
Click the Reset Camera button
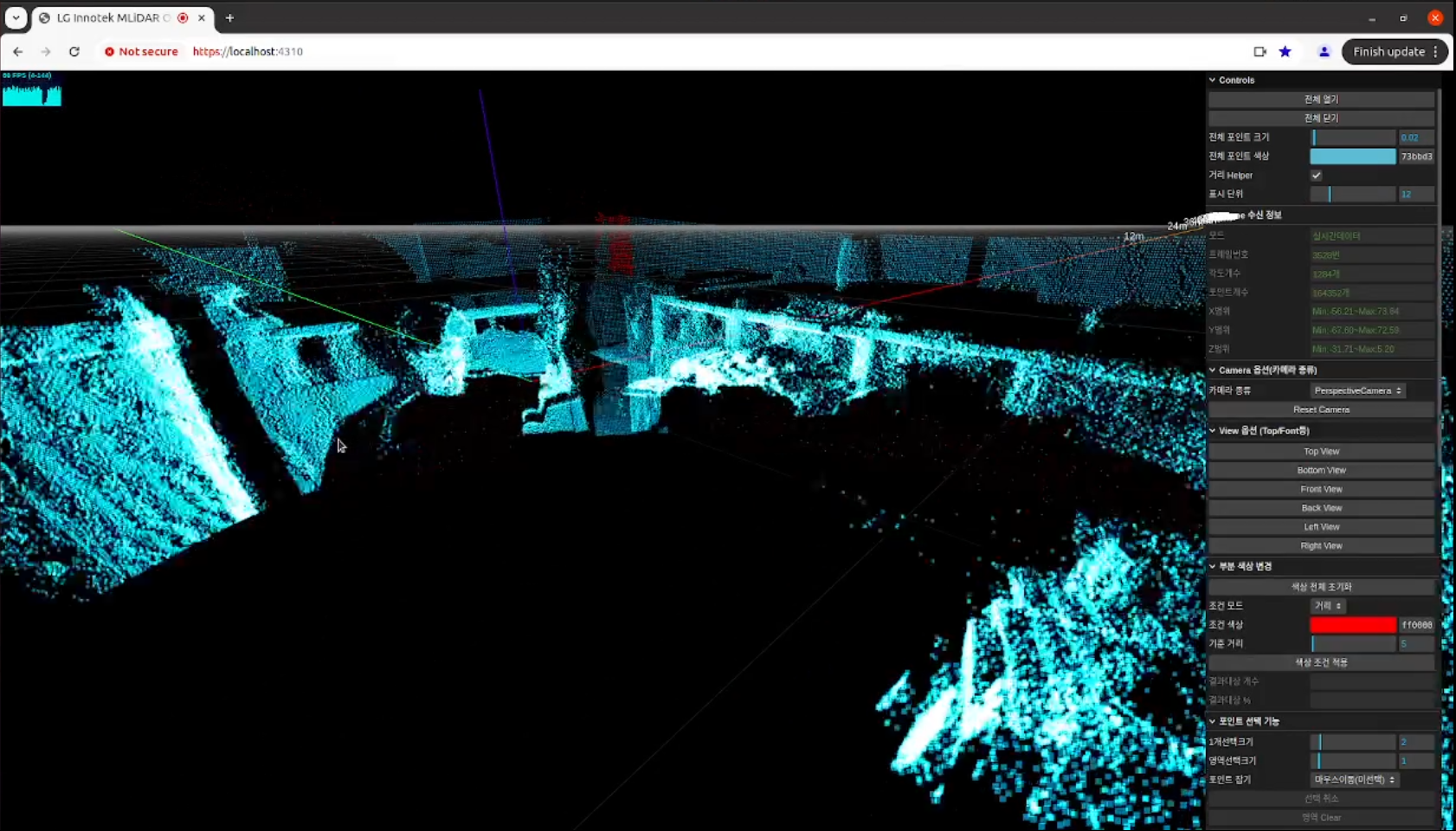pos(1321,410)
